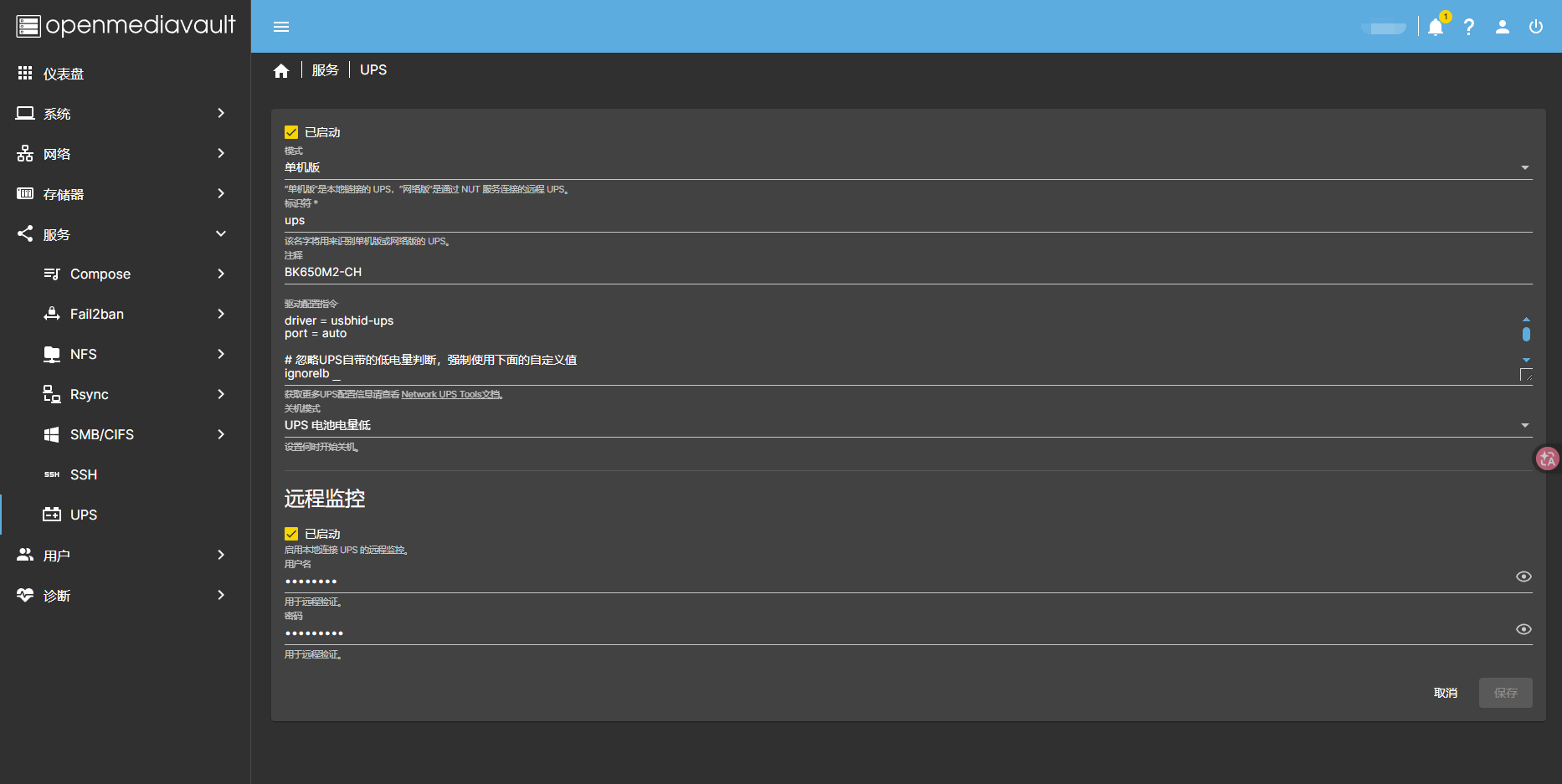Viewport: 1562px width, 784px height.
Task: Reveal the remote monitoring password
Action: click(x=1523, y=629)
